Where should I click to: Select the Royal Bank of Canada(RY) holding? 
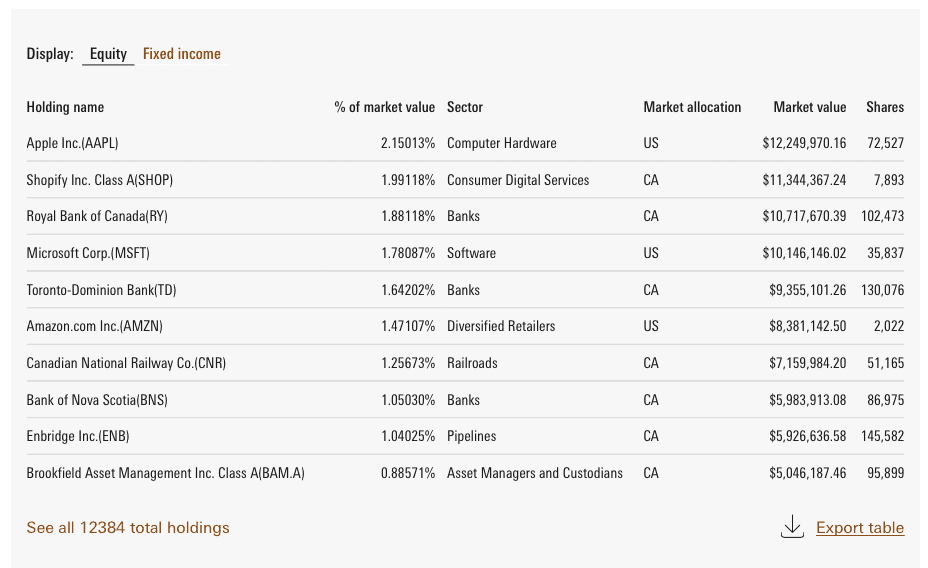click(x=97, y=216)
